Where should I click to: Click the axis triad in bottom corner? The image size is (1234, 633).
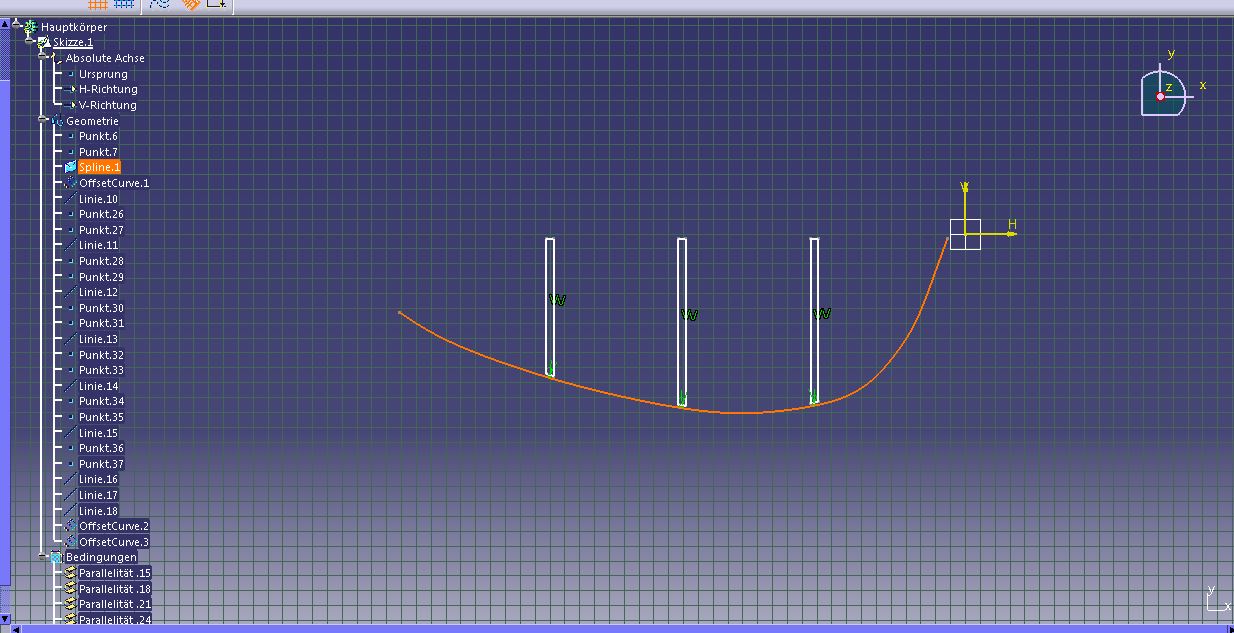pos(1217,598)
